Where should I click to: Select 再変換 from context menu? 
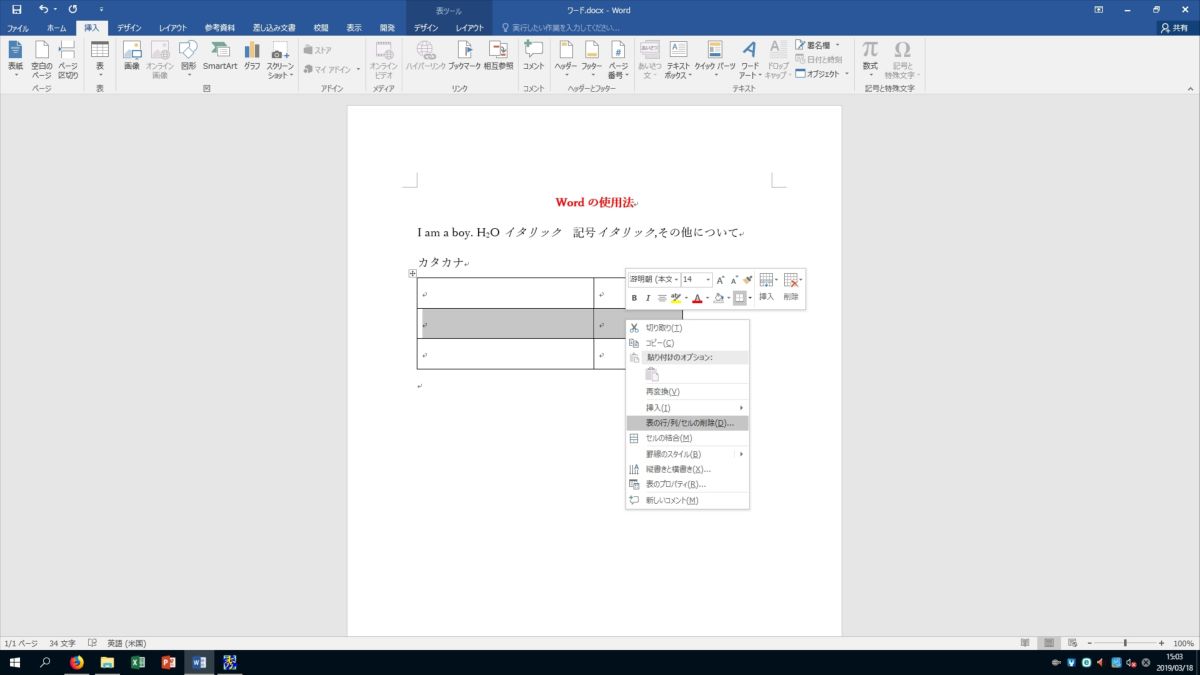[687, 392]
